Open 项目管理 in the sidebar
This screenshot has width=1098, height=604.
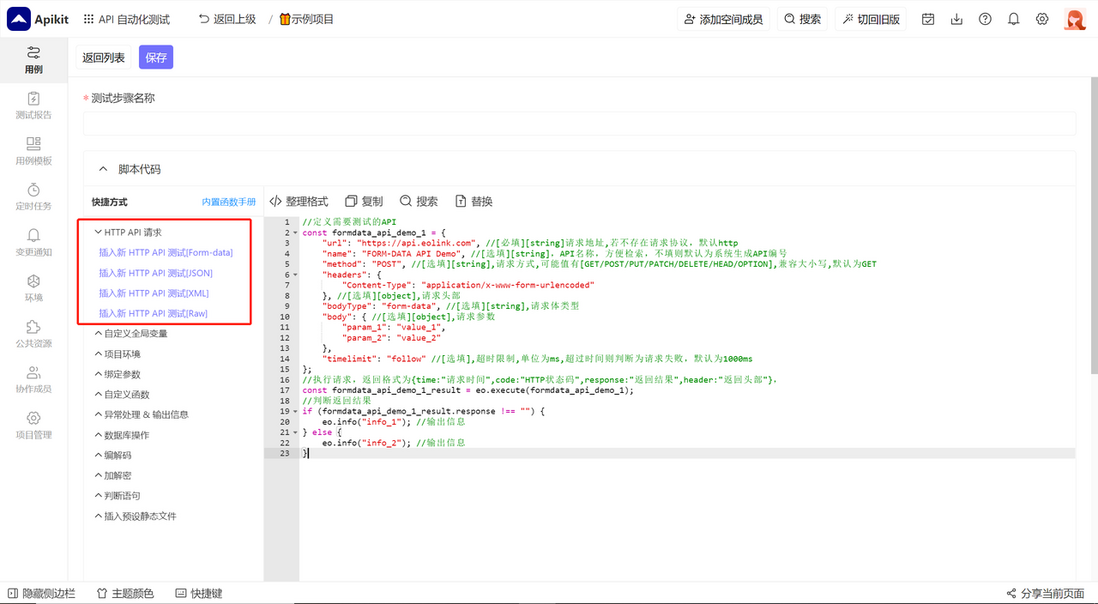(x=34, y=426)
